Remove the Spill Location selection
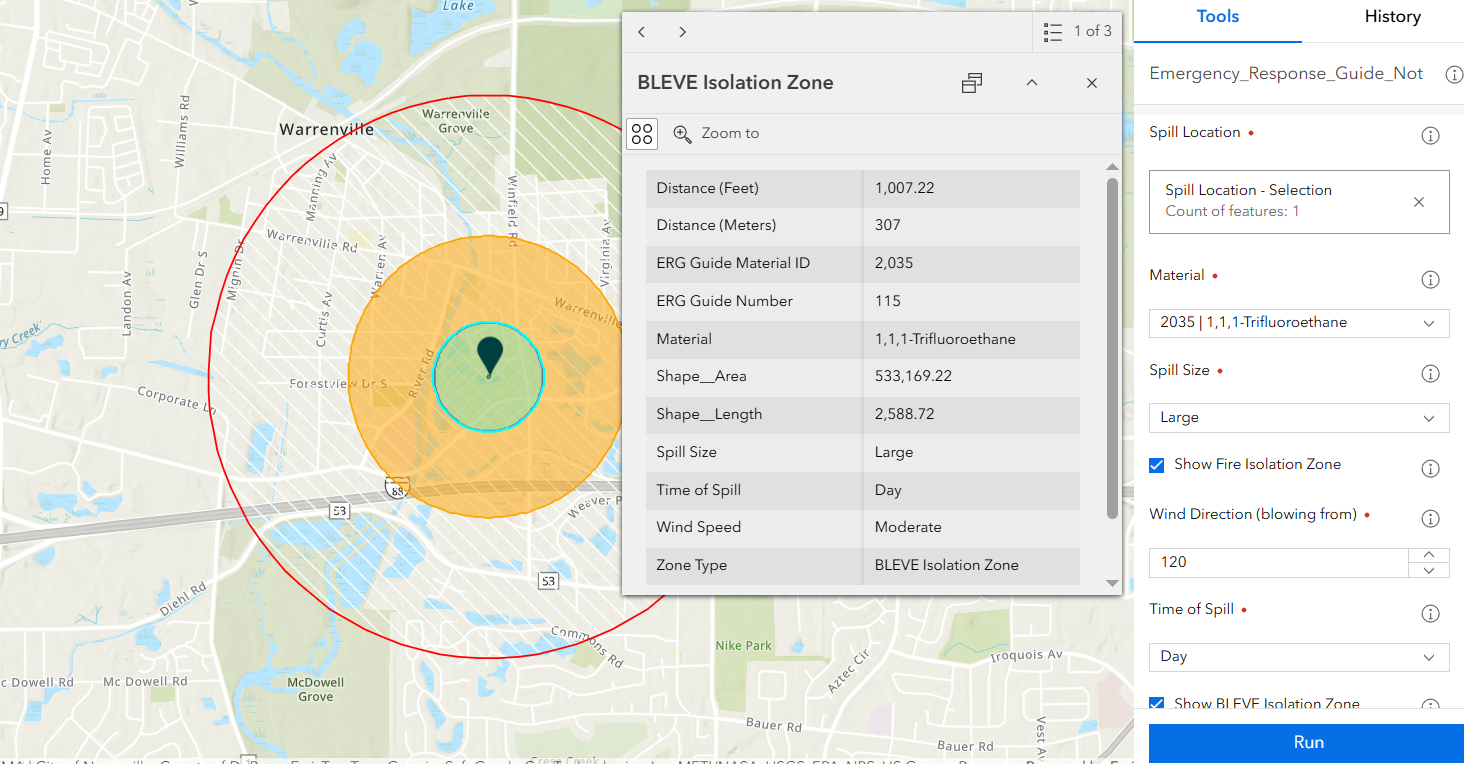 point(1419,202)
